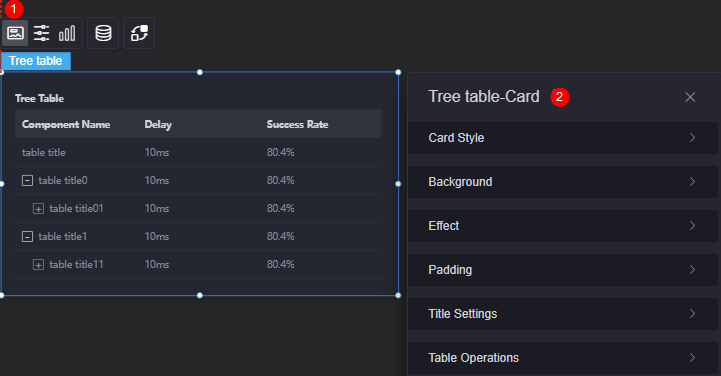Close the Tree table-Card panel

[690, 97]
